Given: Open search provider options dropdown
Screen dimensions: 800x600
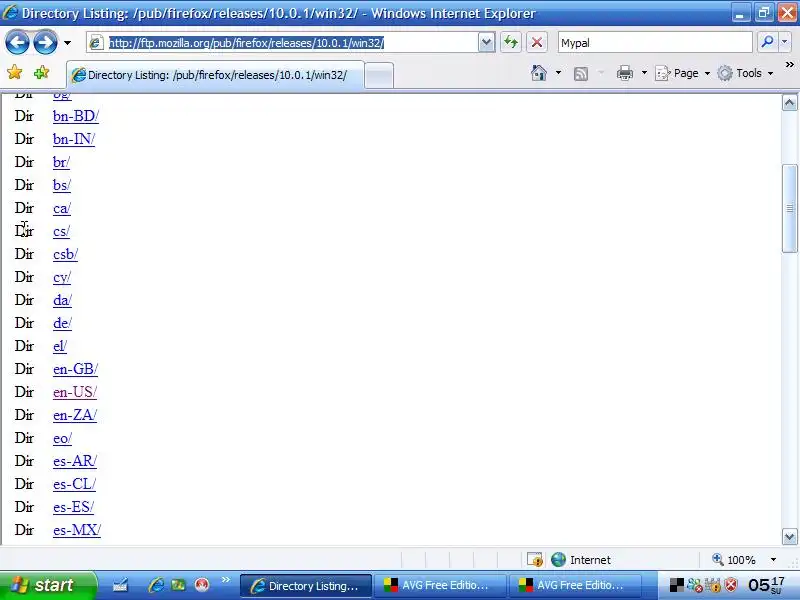Looking at the screenshot, I should [785, 42].
